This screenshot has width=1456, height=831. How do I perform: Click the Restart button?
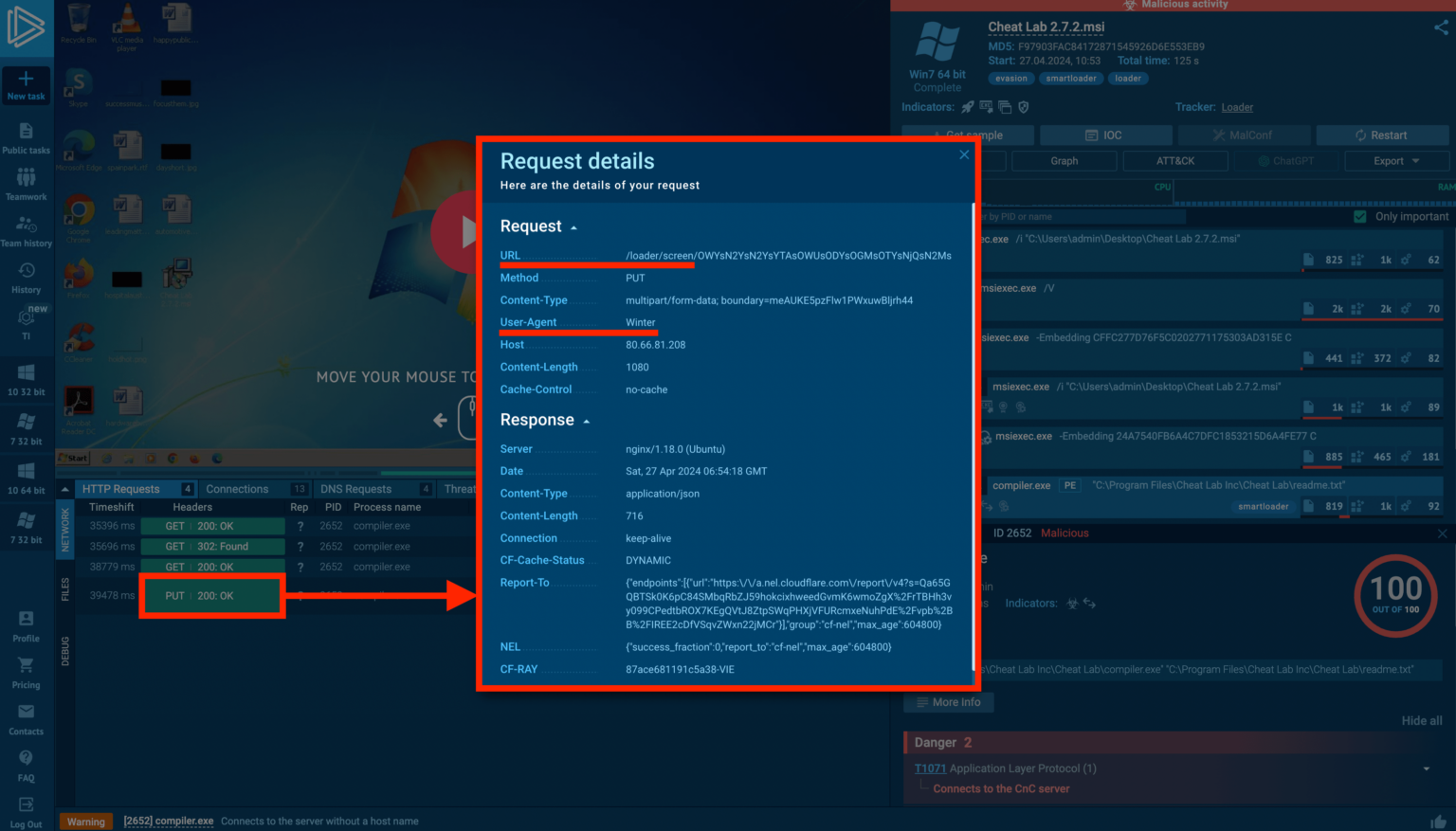[x=1382, y=135]
